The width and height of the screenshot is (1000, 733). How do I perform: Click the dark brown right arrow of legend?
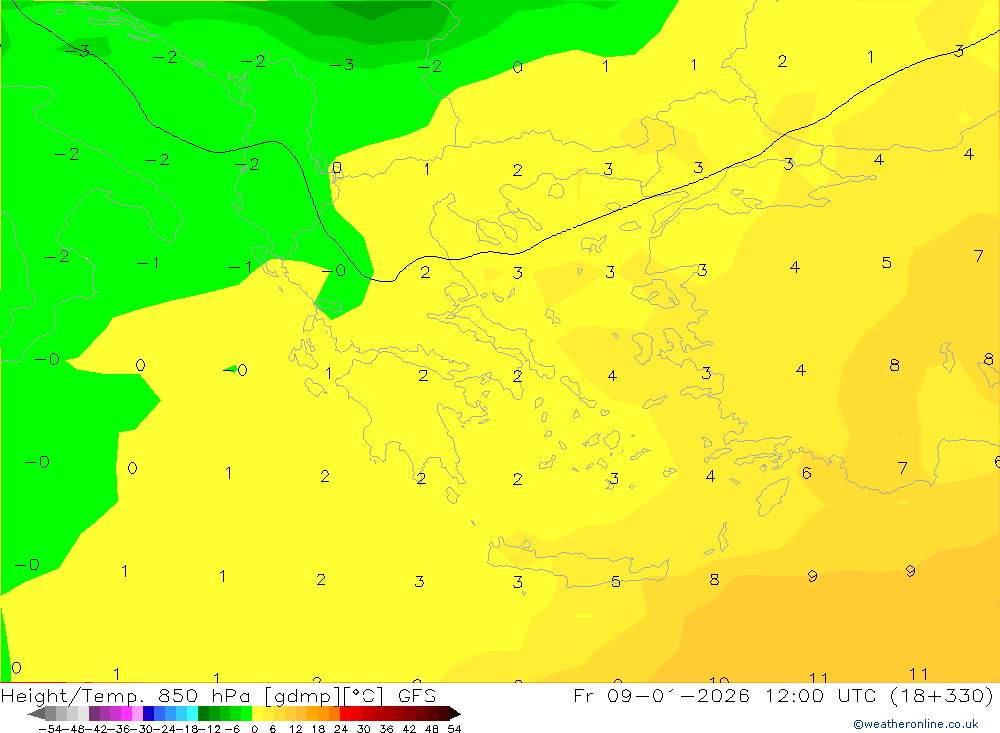click(x=455, y=714)
